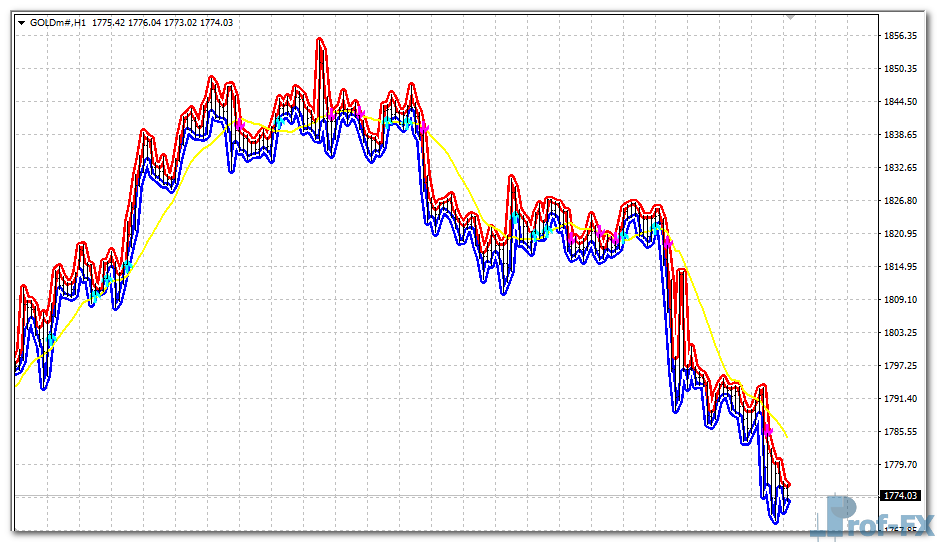Click the 1856.35 price scale label

click(x=901, y=36)
